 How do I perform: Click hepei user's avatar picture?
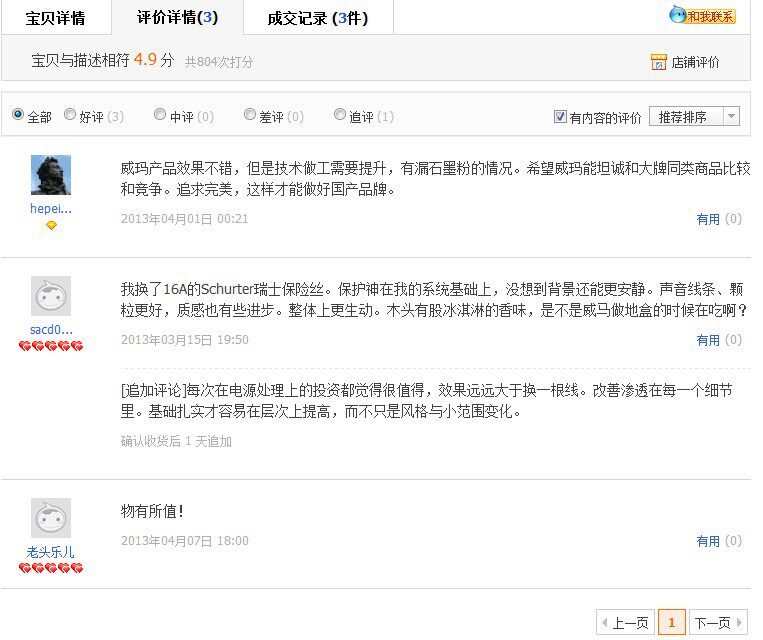click(51, 175)
